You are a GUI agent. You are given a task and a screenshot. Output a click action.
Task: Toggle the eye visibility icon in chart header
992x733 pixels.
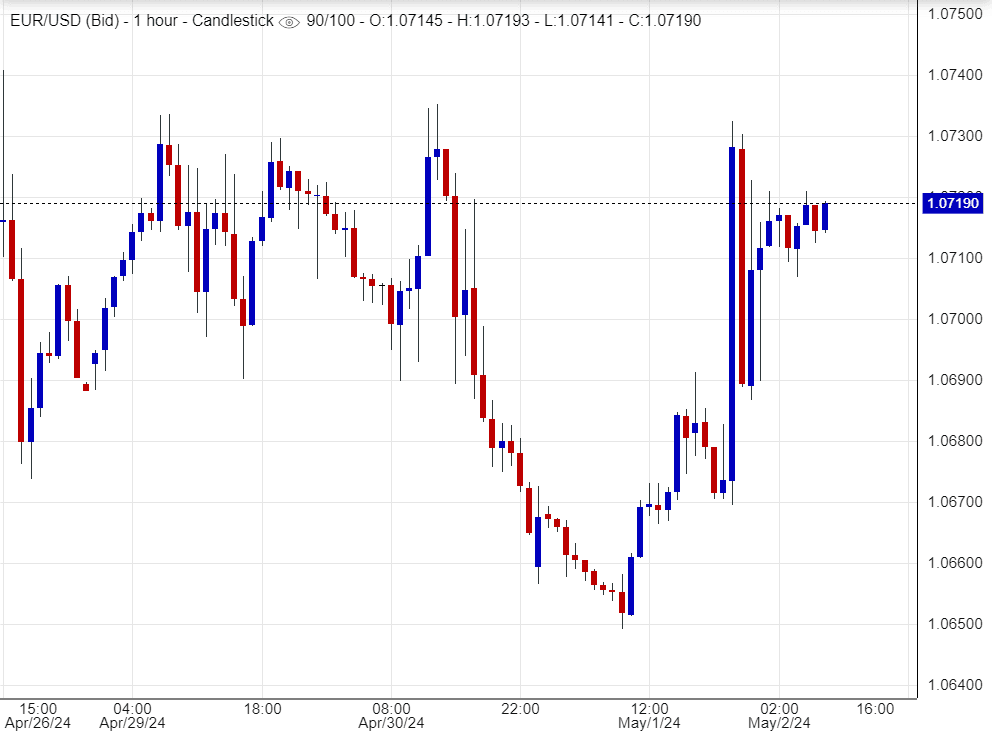pos(289,21)
